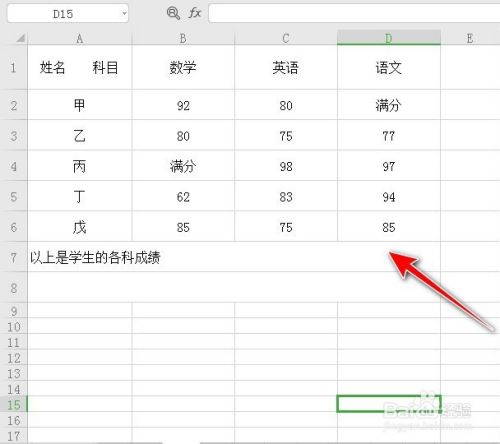500x444 pixels.
Task: Select row 5 header
Action: (14, 196)
